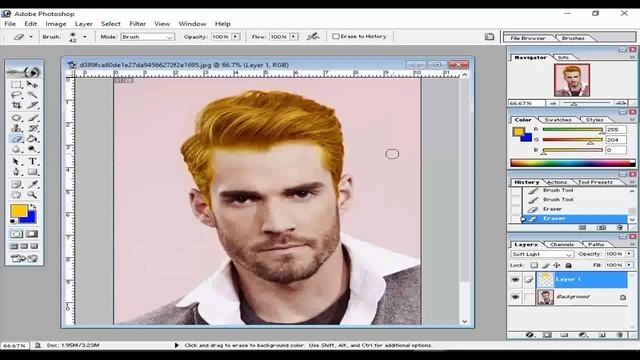Open the Window menu

tap(192, 24)
